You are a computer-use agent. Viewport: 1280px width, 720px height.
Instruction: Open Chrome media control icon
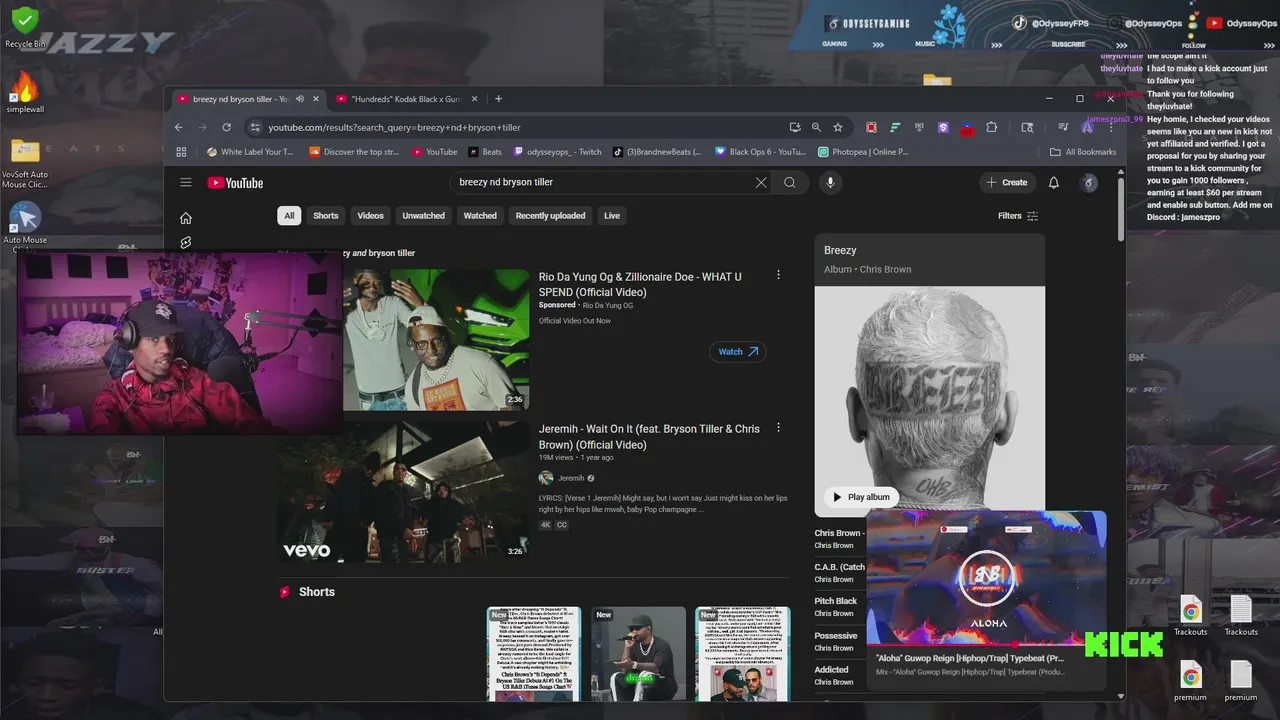(x=1062, y=127)
